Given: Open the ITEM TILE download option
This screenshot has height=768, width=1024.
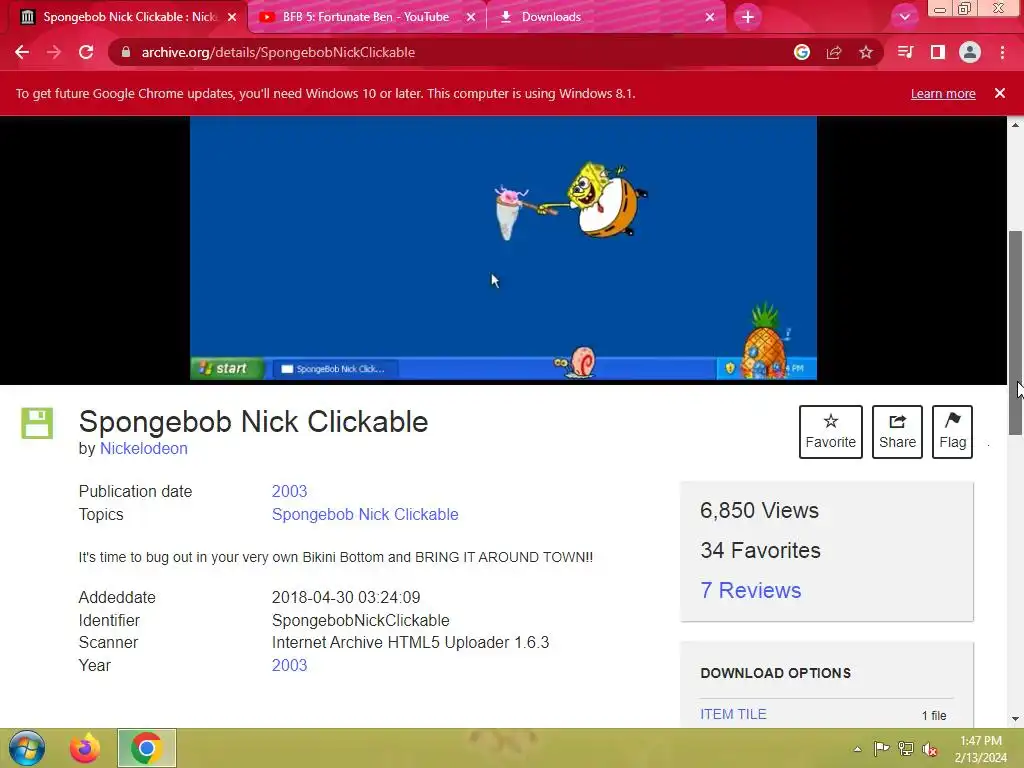Looking at the screenshot, I should click(733, 714).
